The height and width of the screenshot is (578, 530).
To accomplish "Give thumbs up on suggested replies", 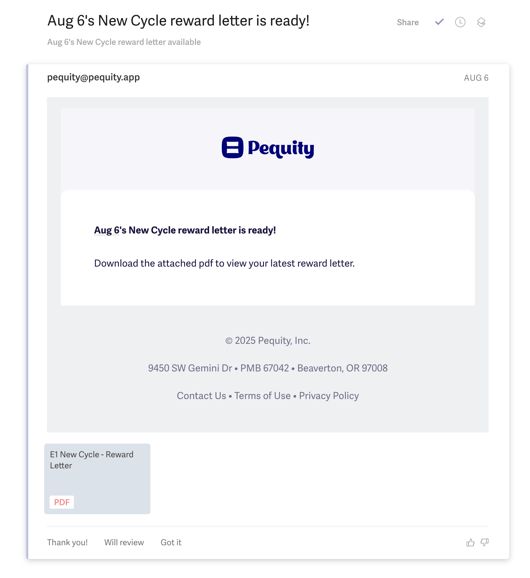I will pyautogui.click(x=470, y=543).
